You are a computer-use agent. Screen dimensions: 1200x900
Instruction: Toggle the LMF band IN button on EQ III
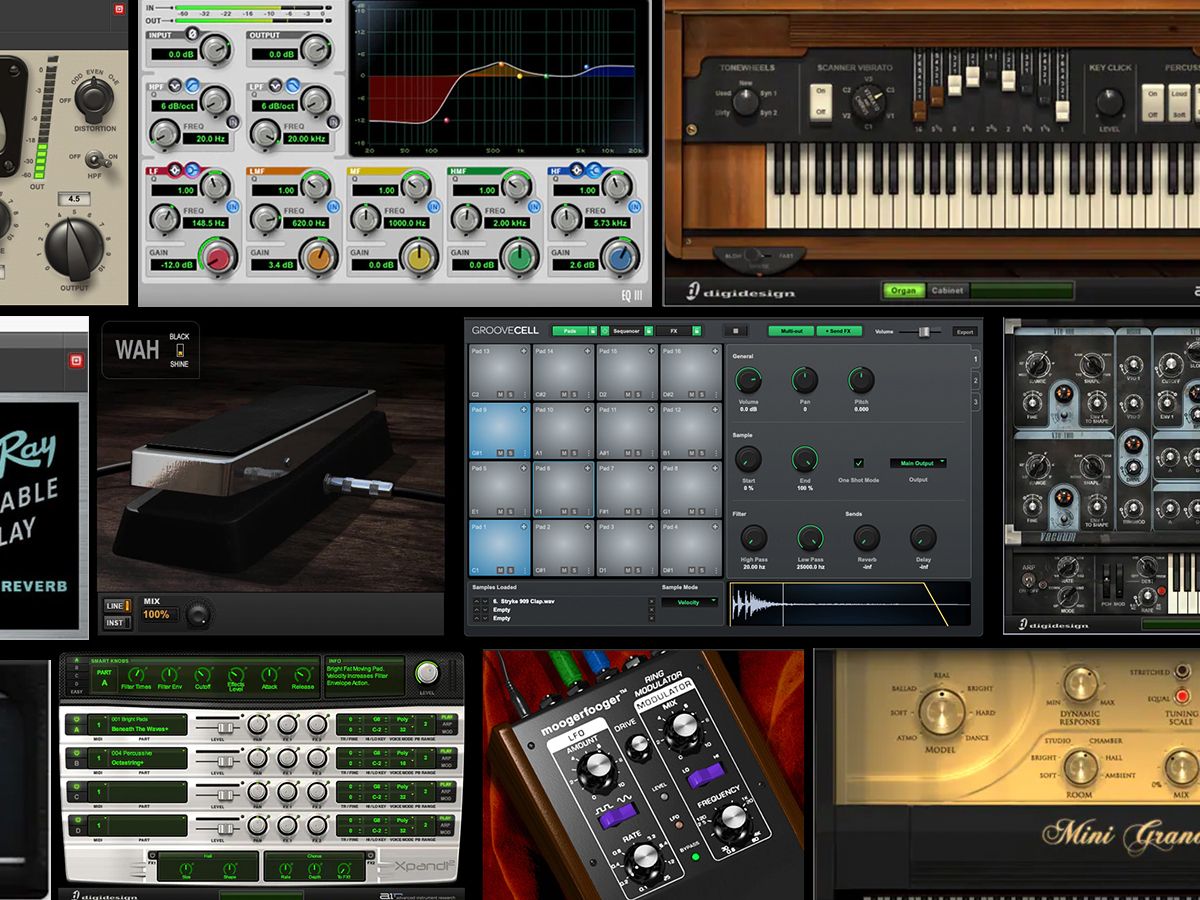tap(332, 208)
